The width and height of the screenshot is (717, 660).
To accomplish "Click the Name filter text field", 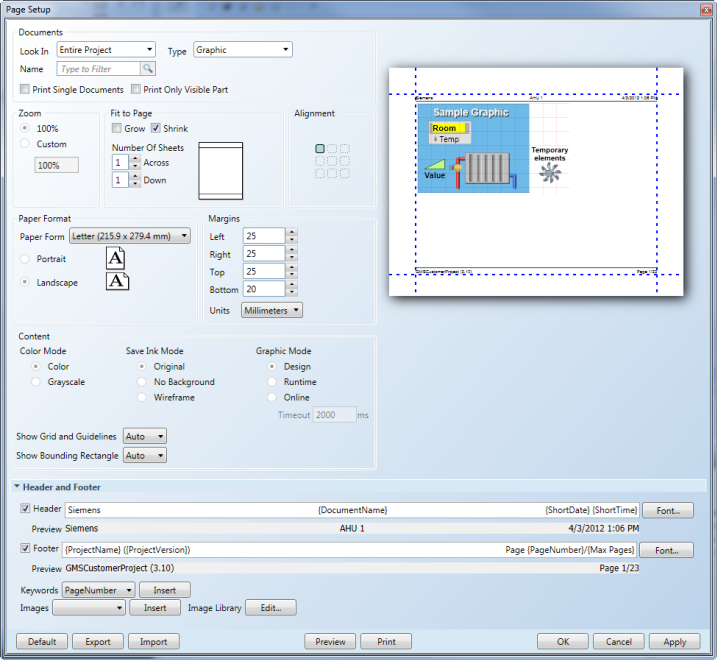I will [98, 69].
